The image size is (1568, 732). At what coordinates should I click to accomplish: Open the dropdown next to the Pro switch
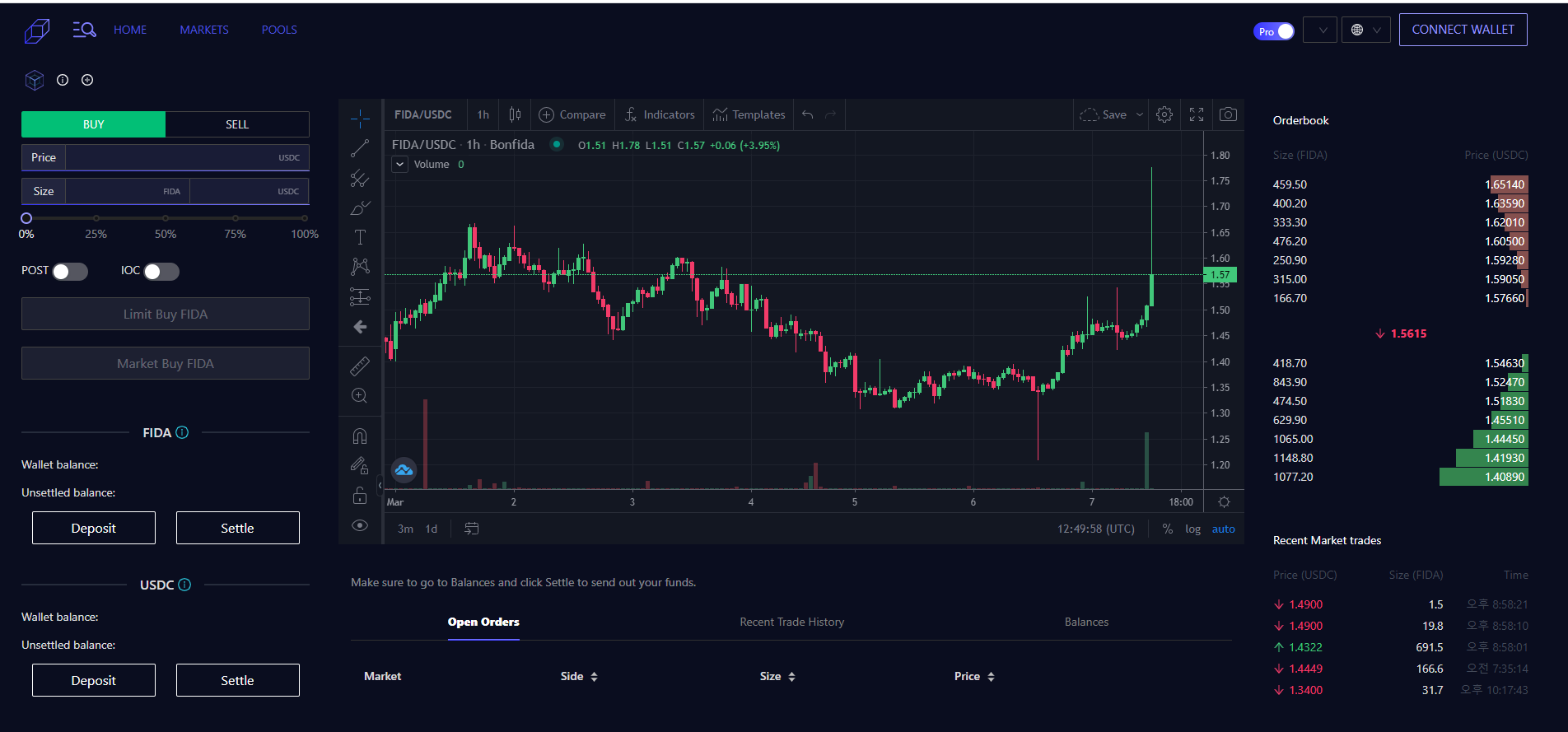(1320, 30)
